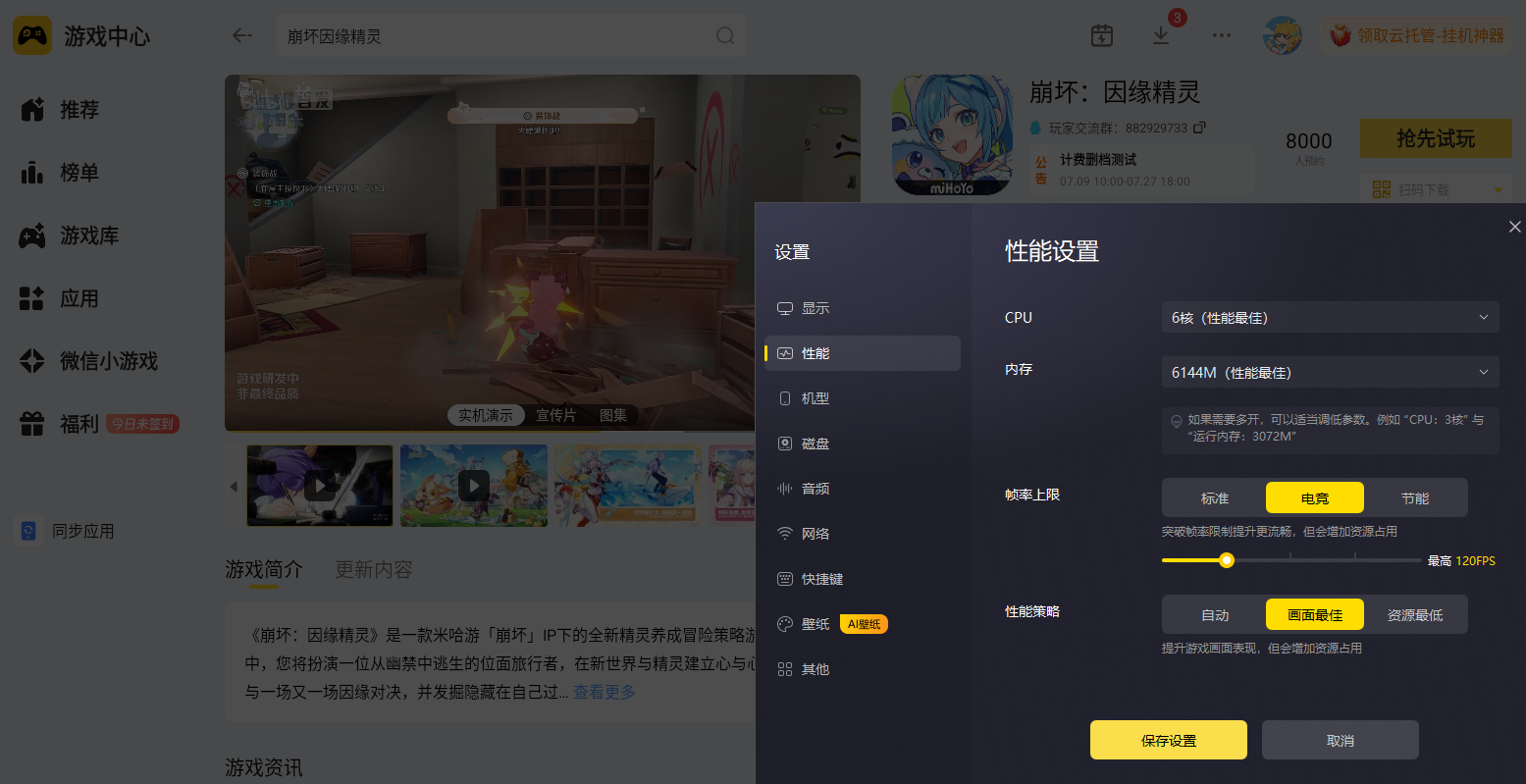Switch to 宣传片 media tab

click(555, 415)
